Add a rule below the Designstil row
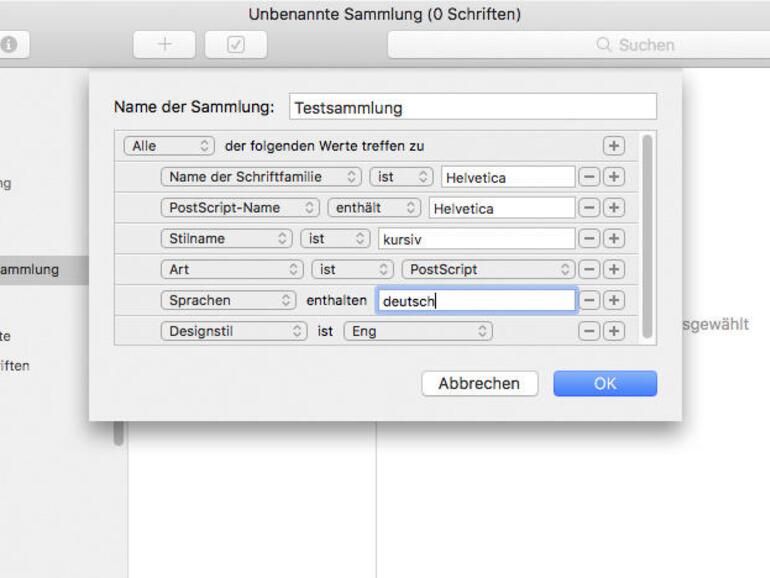770x578 pixels. [613, 331]
